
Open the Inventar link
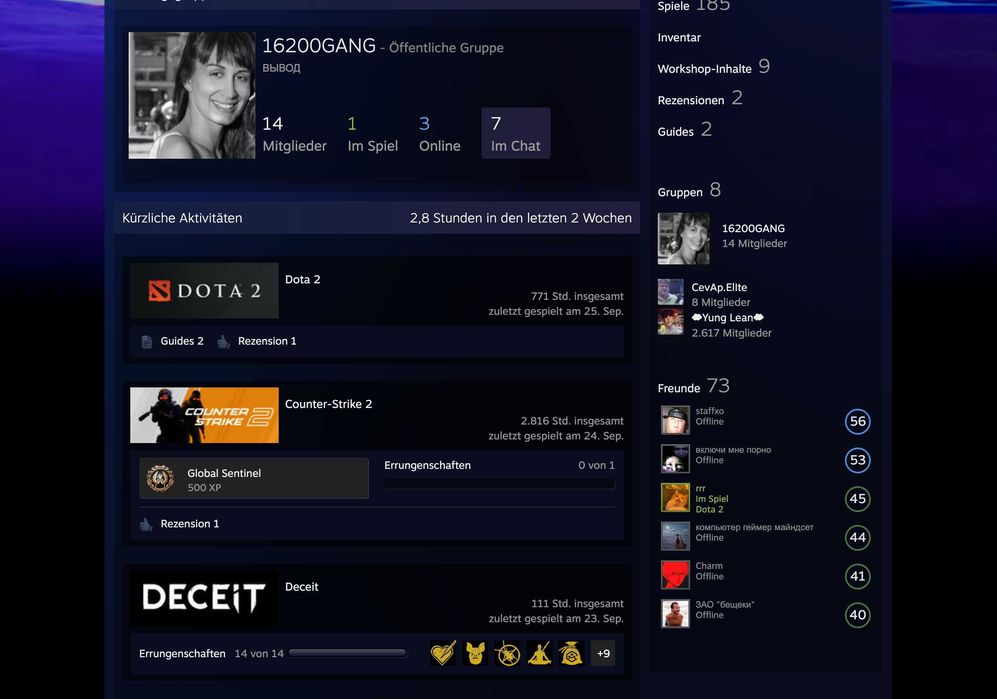point(679,38)
